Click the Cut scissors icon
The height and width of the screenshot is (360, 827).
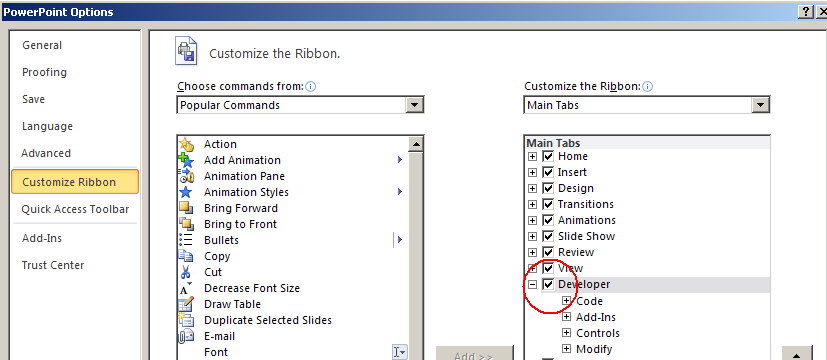pos(186,273)
